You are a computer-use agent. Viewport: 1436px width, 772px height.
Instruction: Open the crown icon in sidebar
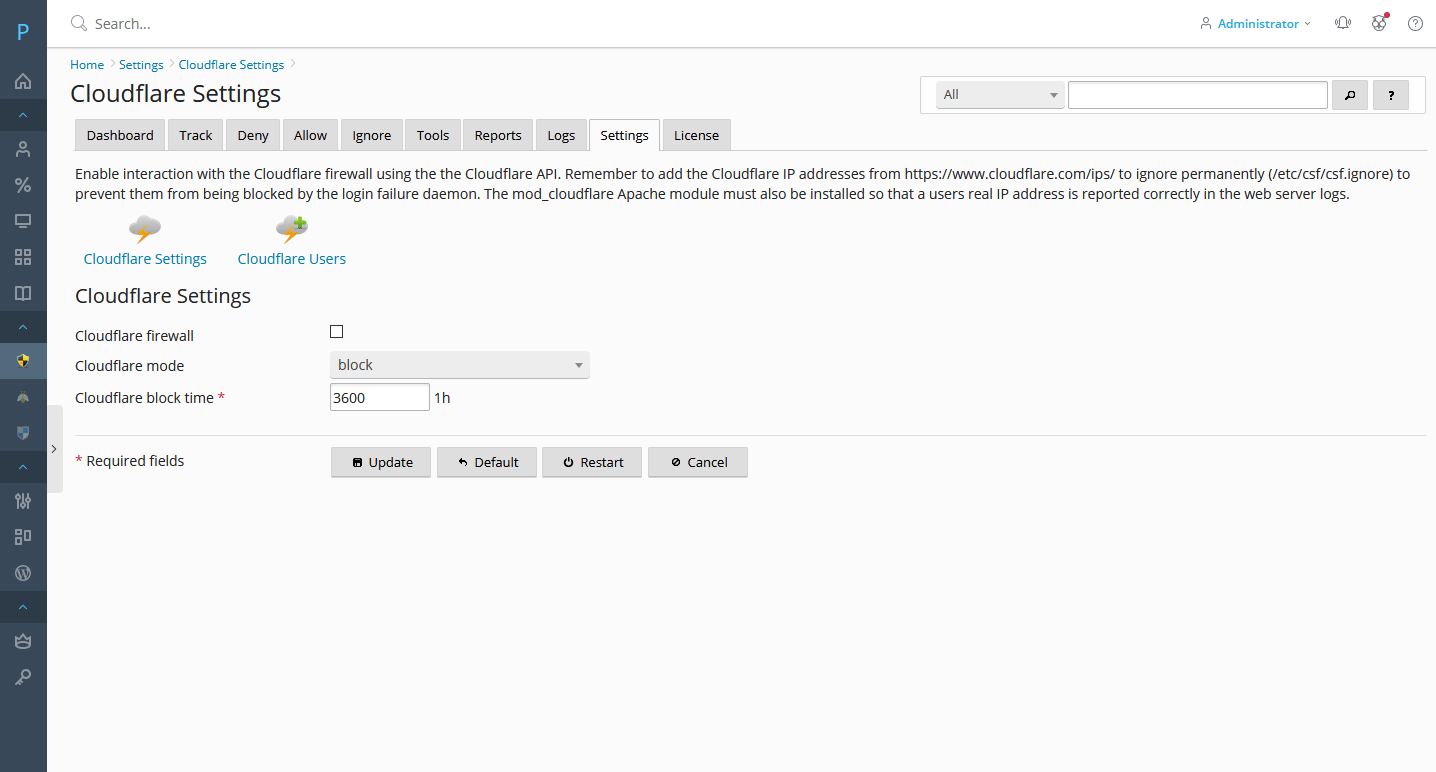coord(23,641)
